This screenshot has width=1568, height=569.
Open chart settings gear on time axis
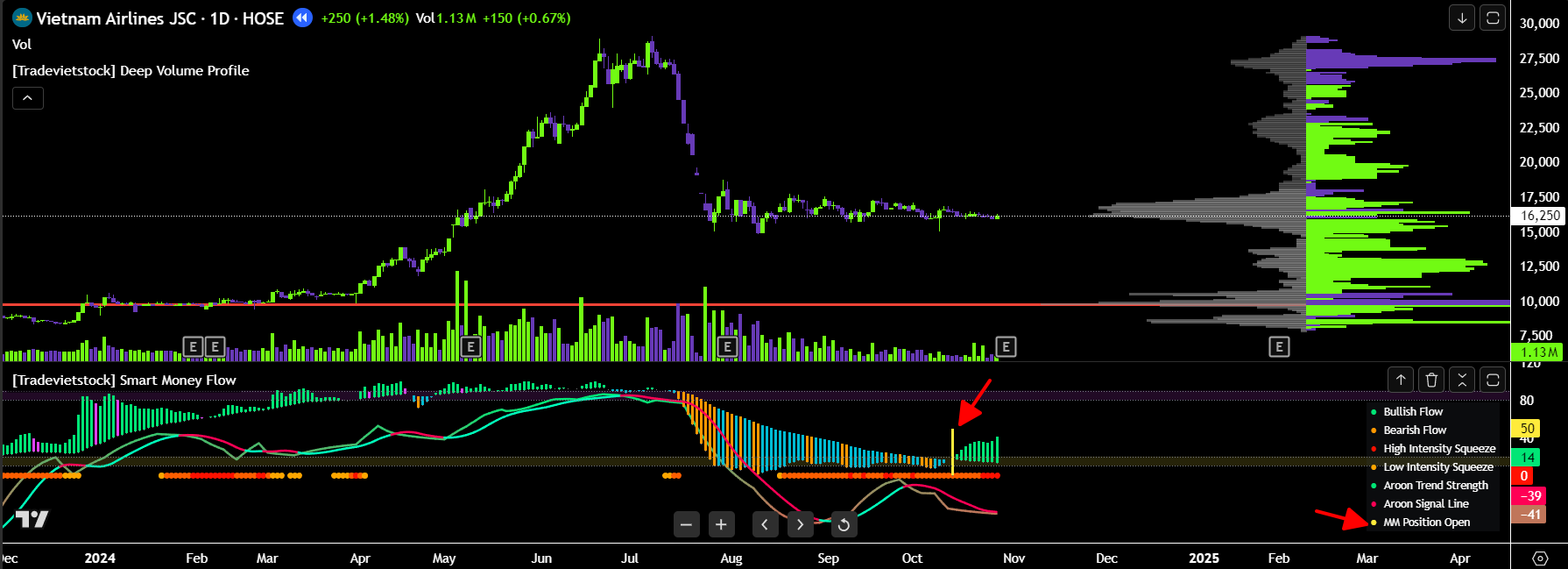pyautogui.click(x=1540, y=558)
